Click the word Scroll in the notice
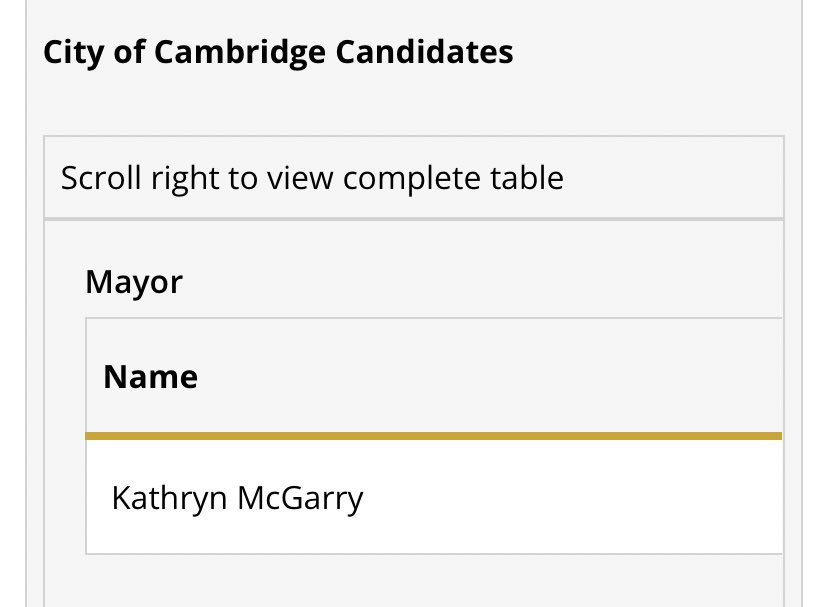The width and height of the screenshot is (827, 607). click(x=101, y=178)
